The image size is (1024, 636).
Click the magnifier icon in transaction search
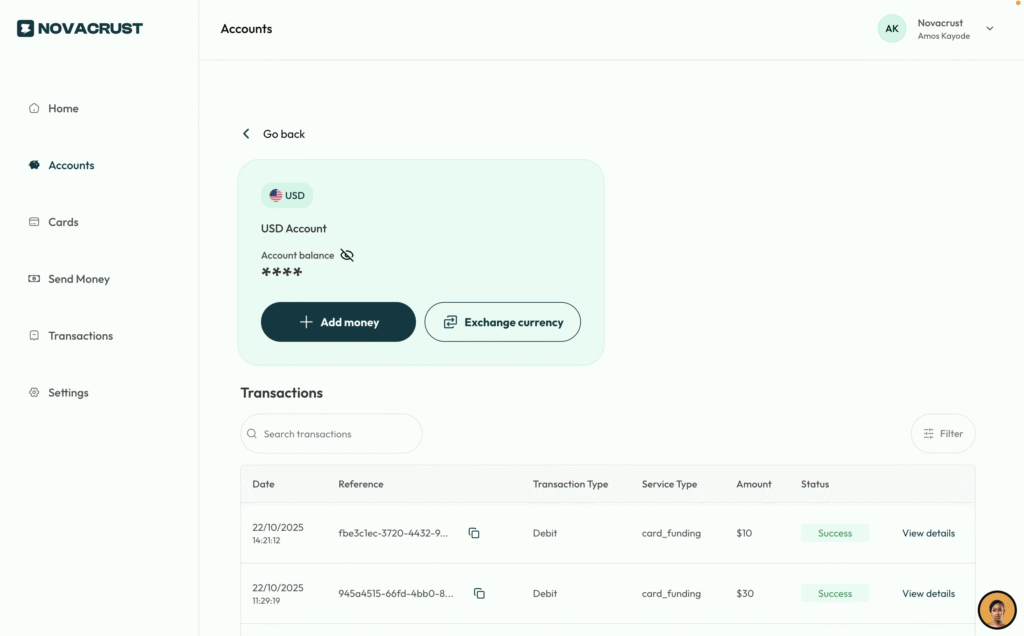[x=252, y=434]
